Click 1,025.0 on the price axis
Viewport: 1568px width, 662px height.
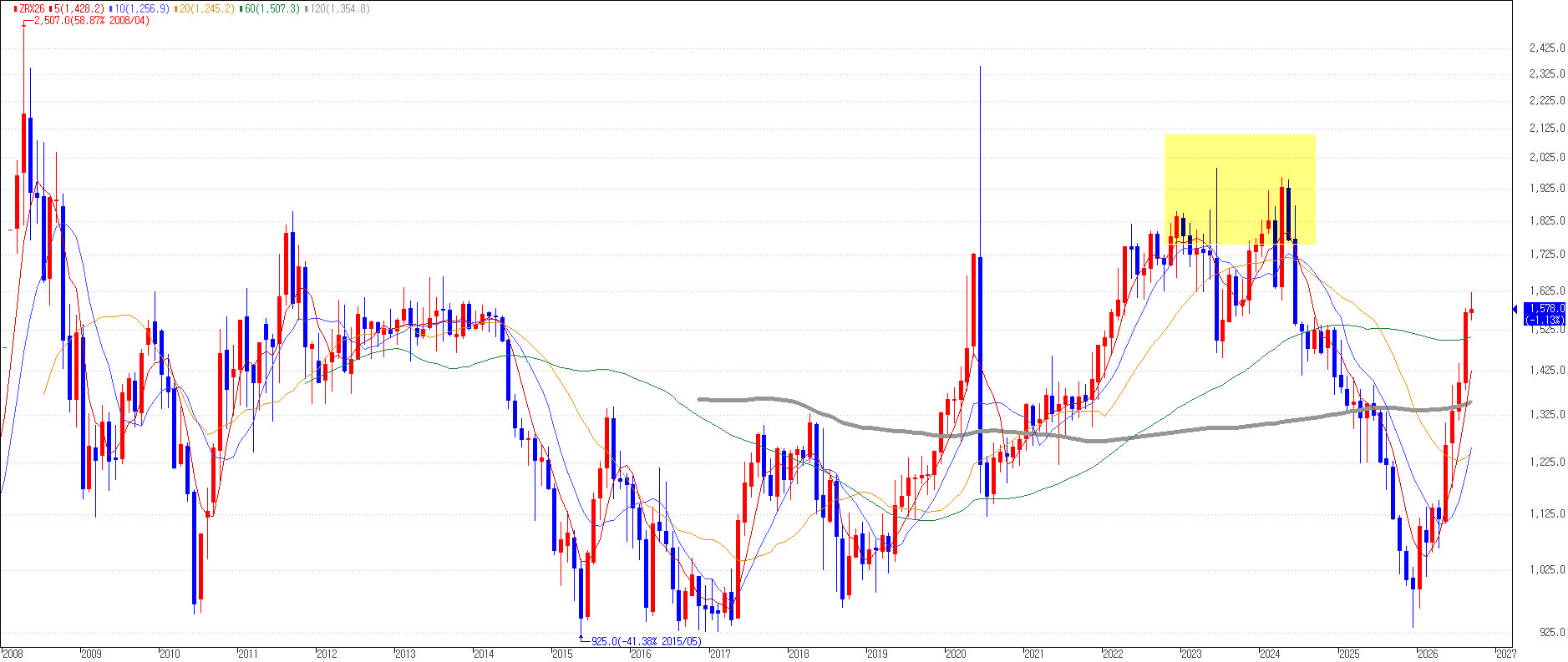tap(1547, 570)
